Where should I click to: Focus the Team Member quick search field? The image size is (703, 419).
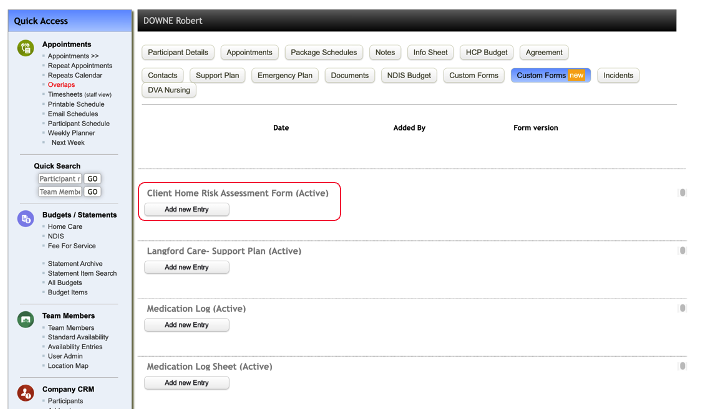[60, 192]
